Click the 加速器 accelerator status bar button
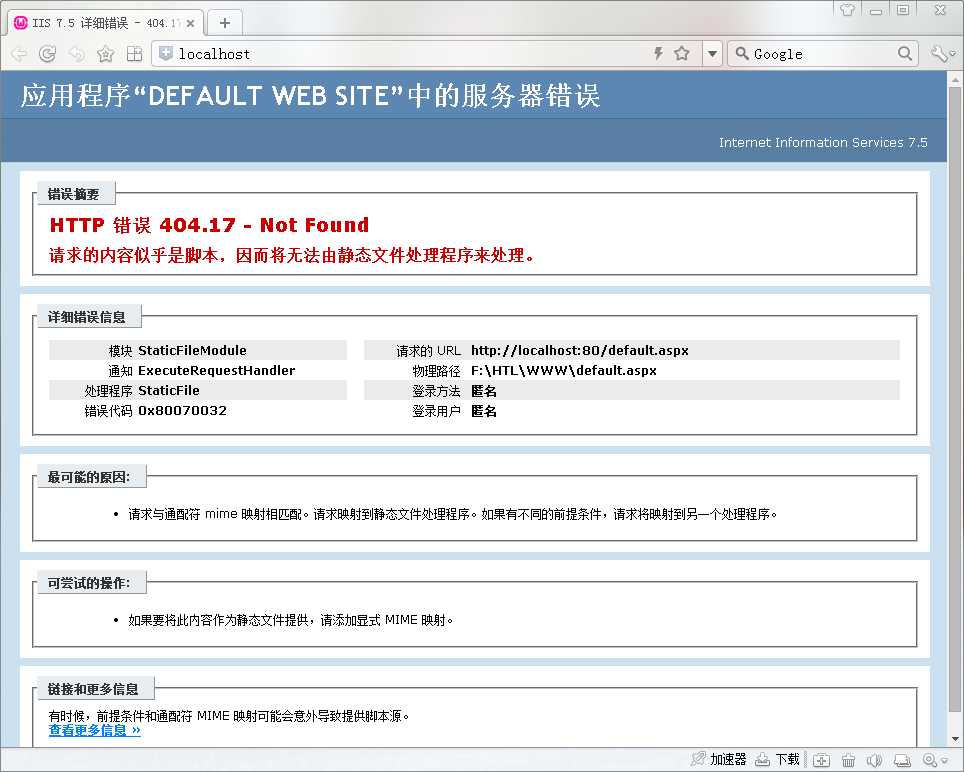 coord(719,760)
